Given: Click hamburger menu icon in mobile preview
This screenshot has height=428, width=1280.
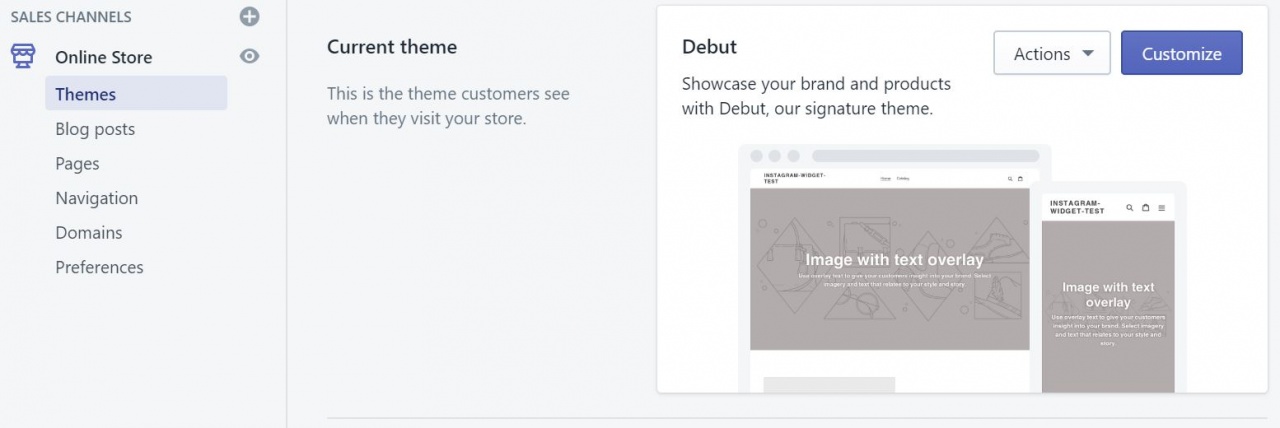Looking at the screenshot, I should pyautogui.click(x=1160, y=207).
